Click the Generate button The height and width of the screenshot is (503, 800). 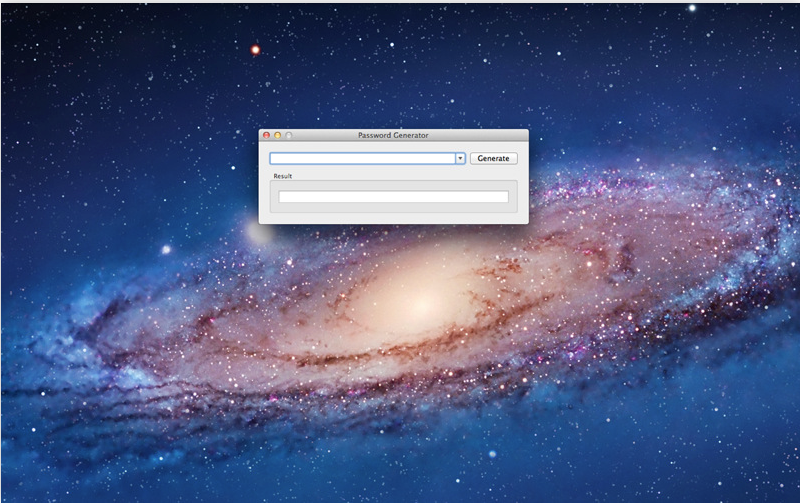click(493, 158)
